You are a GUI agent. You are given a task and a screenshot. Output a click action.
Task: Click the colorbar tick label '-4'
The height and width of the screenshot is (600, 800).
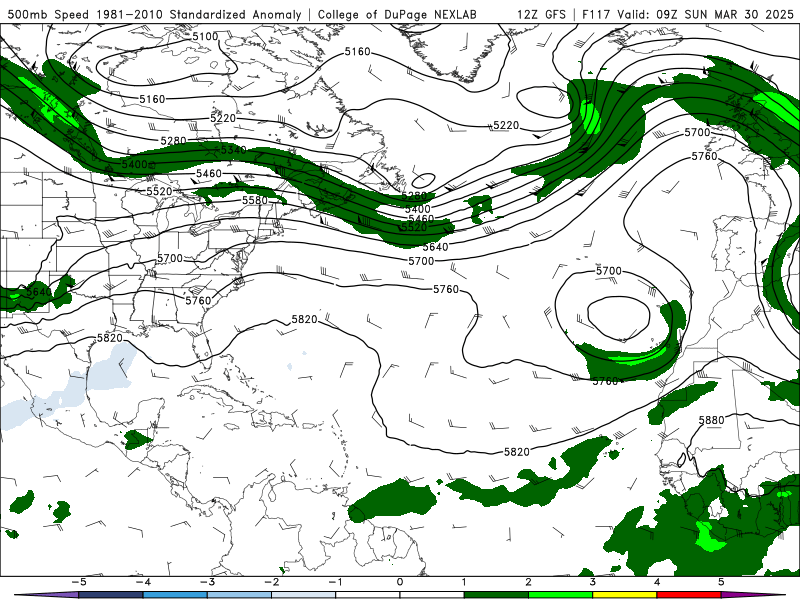click(x=142, y=582)
